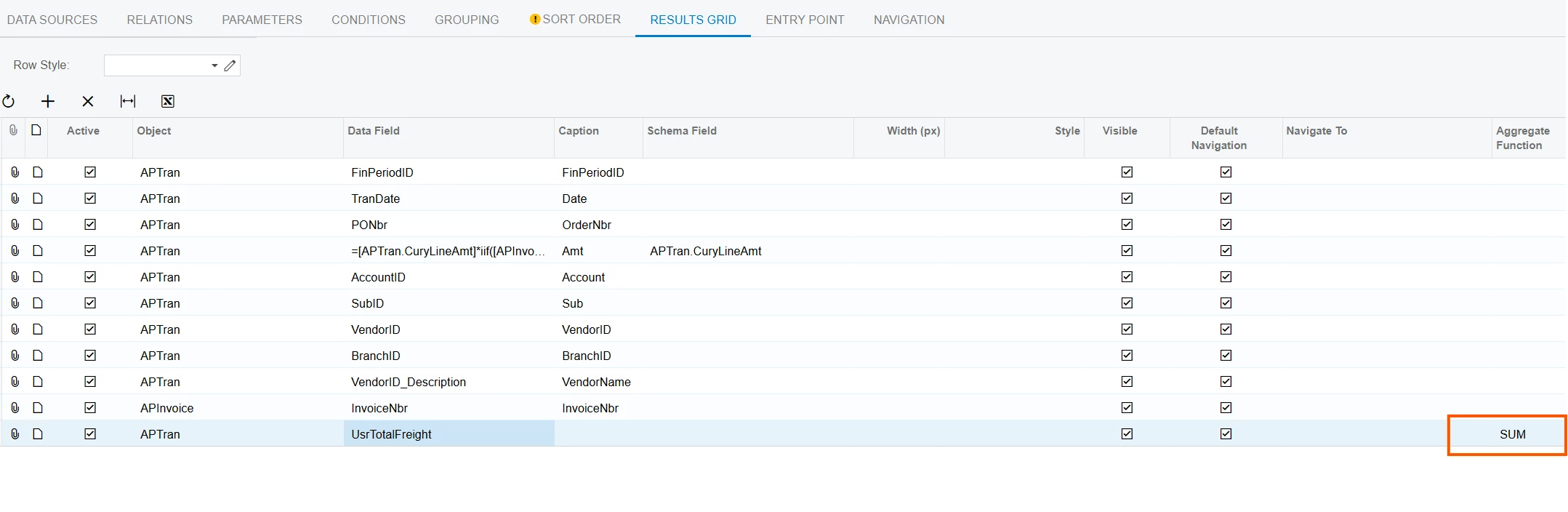Open note for the AccountID row
This screenshot has width=1568, height=512.
38,277
